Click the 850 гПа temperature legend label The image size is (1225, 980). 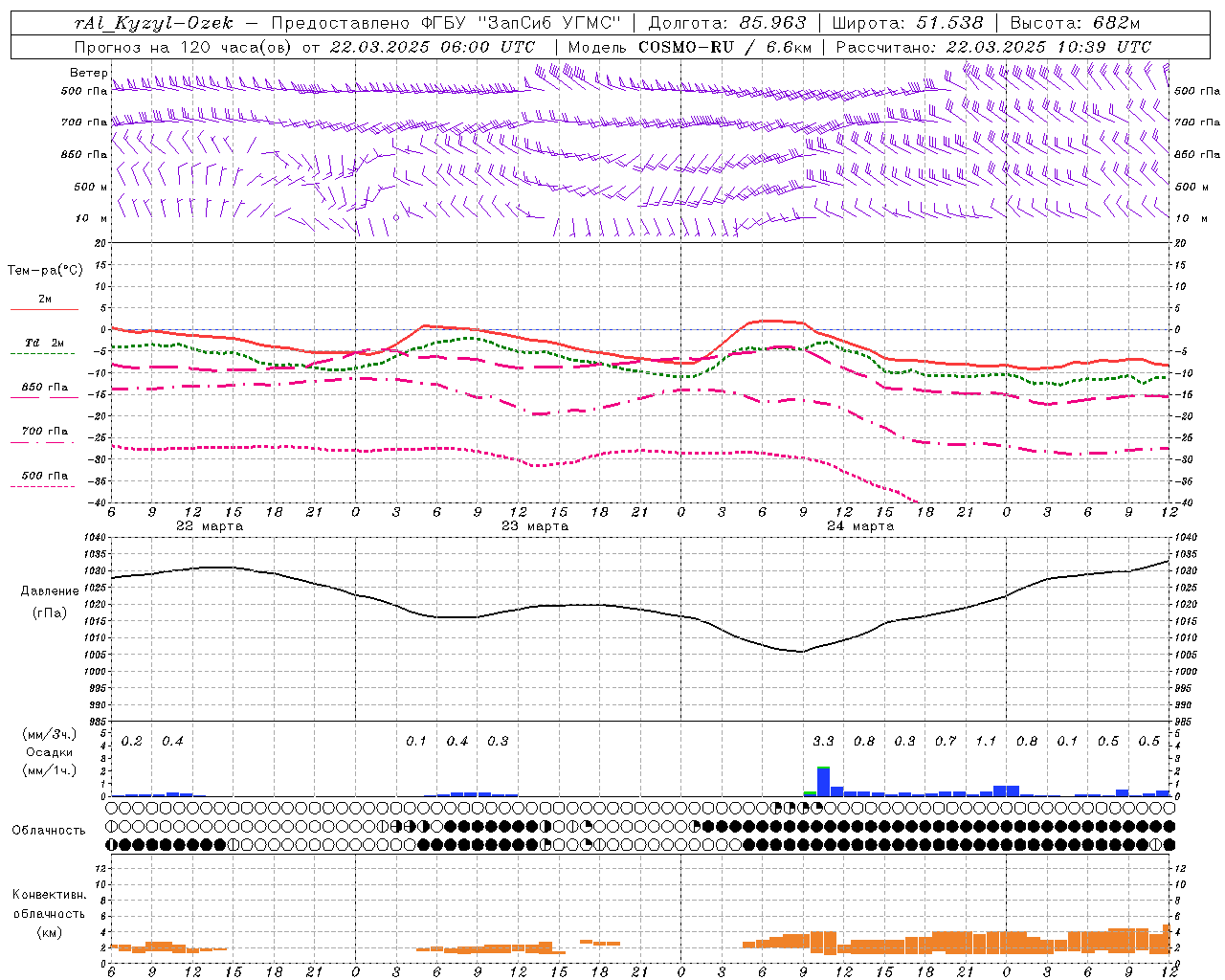[x=45, y=388]
